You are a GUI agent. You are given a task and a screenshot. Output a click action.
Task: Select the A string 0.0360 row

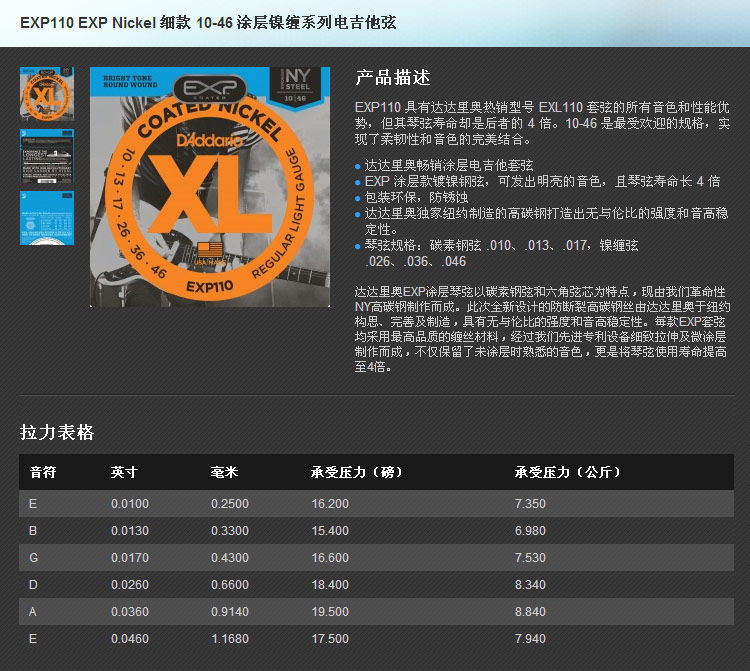376,612
